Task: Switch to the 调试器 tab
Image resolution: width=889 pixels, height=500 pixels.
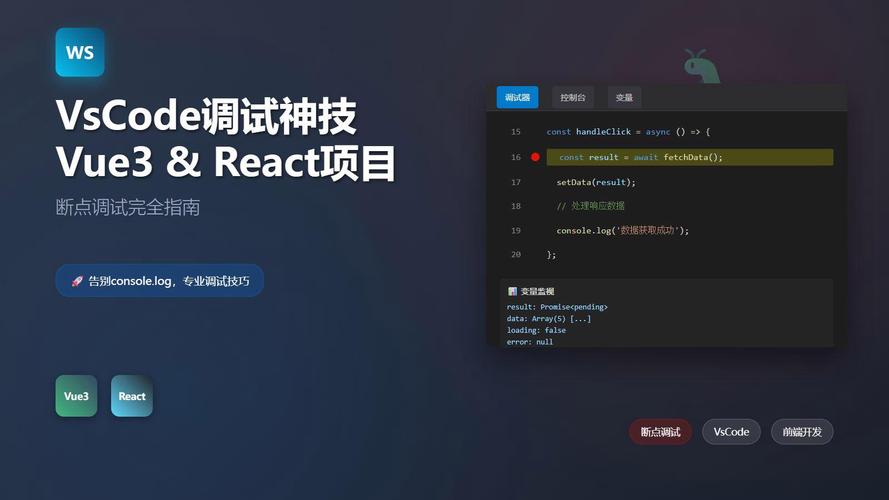Action: (517, 98)
